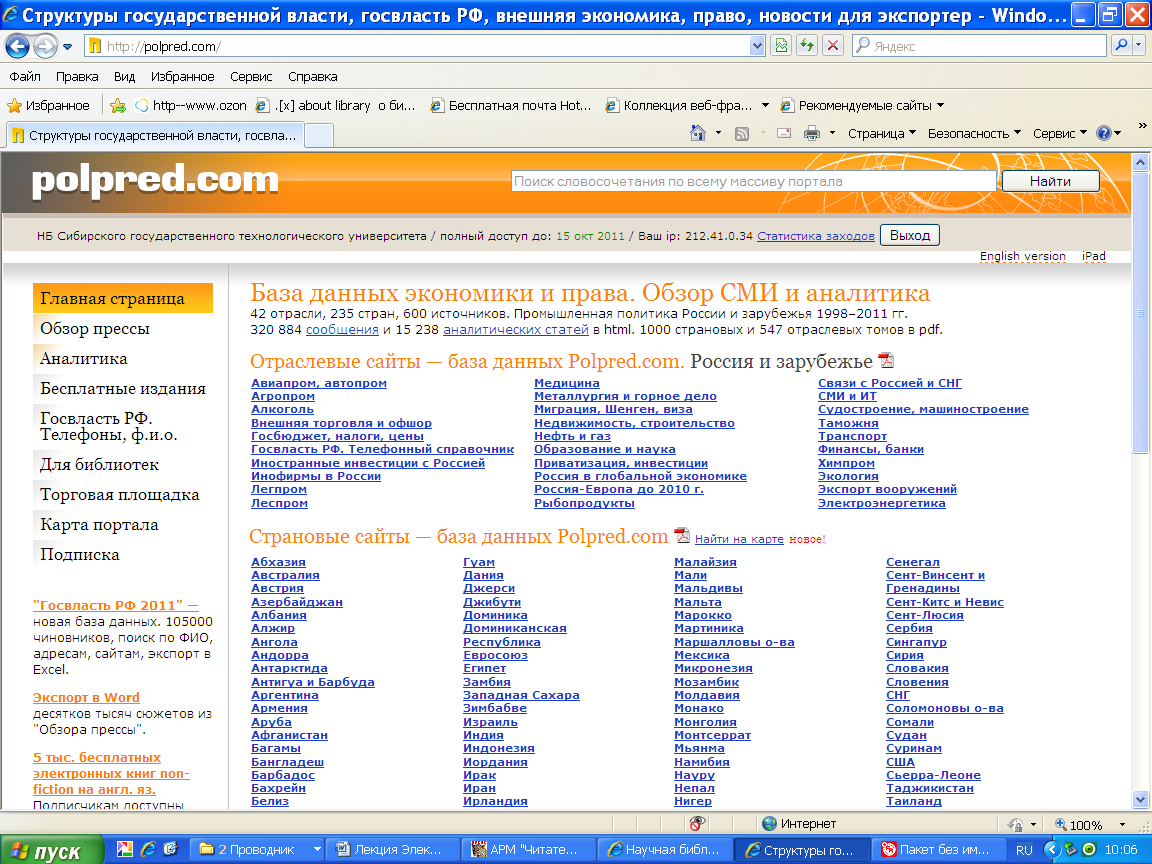1152x864 pixels.
Task: Click the Интернет security zone globe icon
Action: click(769, 824)
